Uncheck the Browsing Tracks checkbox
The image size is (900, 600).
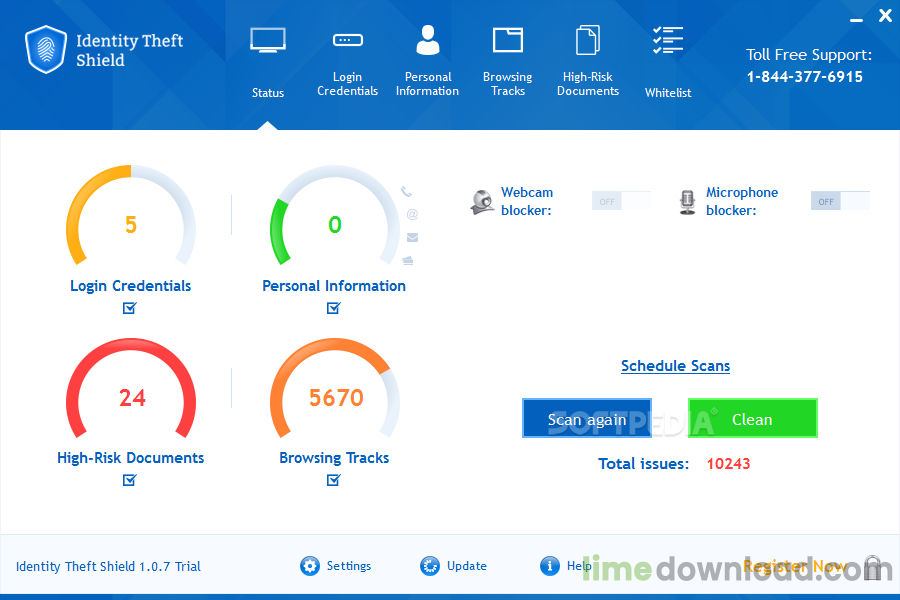tap(333, 480)
